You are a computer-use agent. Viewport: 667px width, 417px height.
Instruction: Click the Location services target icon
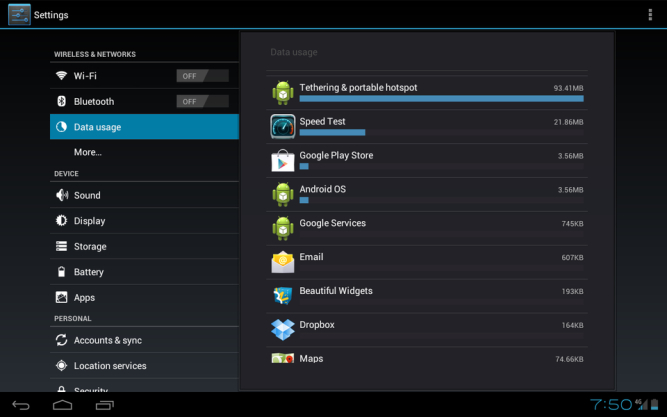(61, 366)
